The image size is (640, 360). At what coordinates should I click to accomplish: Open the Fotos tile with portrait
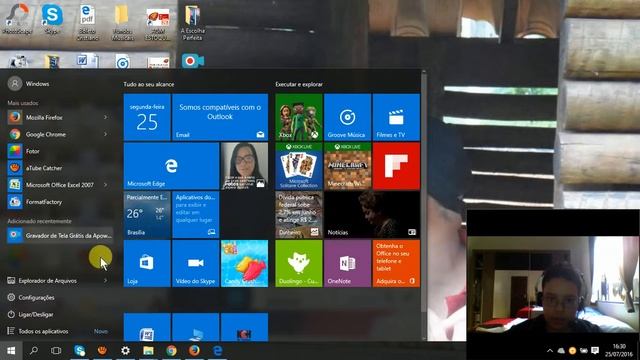(x=244, y=166)
